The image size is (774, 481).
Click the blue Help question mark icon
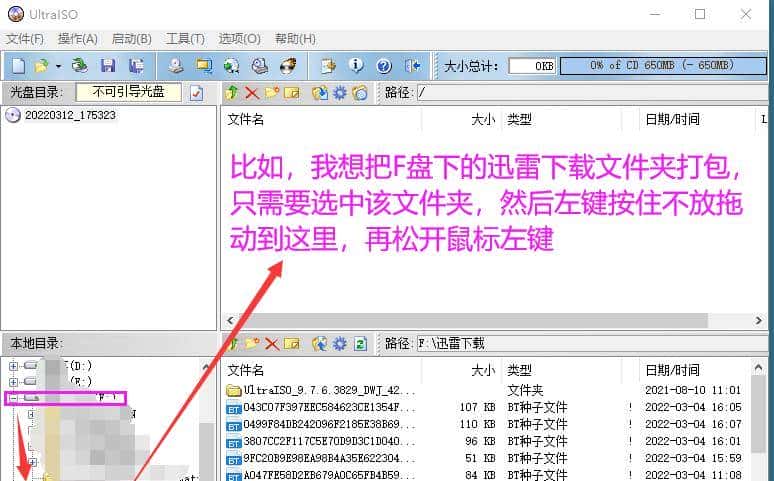tap(384, 66)
